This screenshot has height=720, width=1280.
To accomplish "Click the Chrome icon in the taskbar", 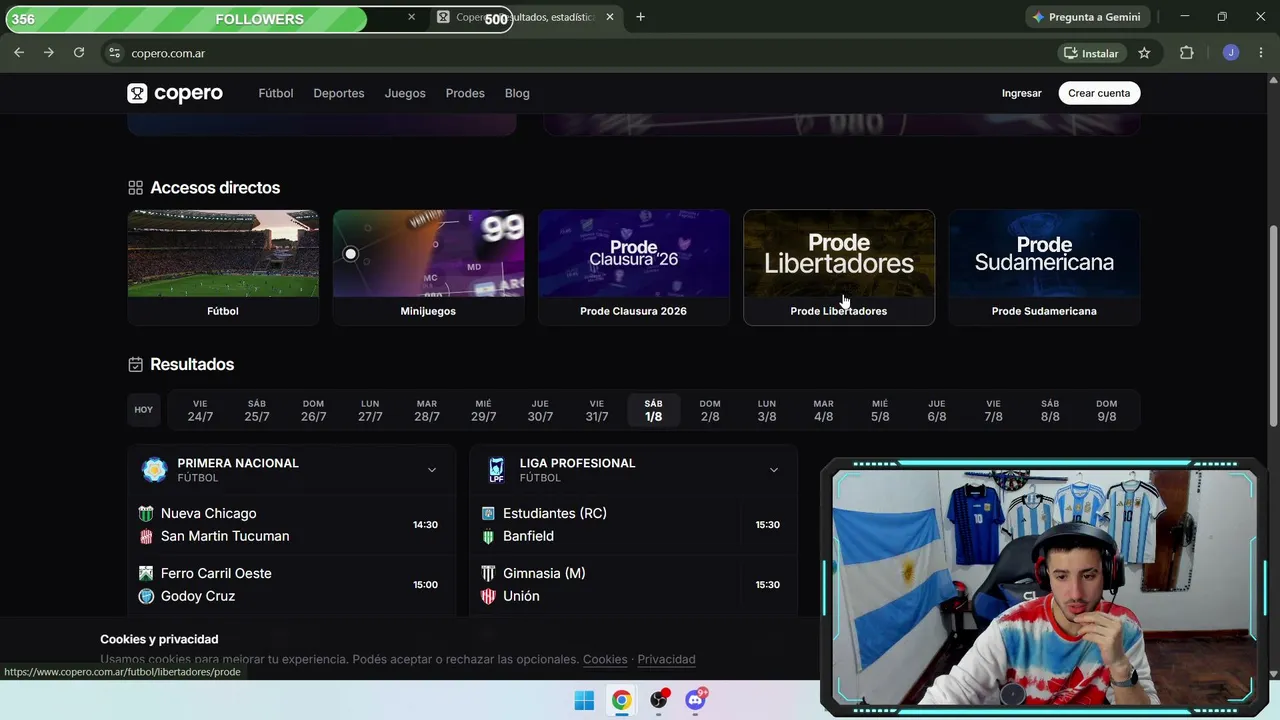I will [x=621, y=700].
